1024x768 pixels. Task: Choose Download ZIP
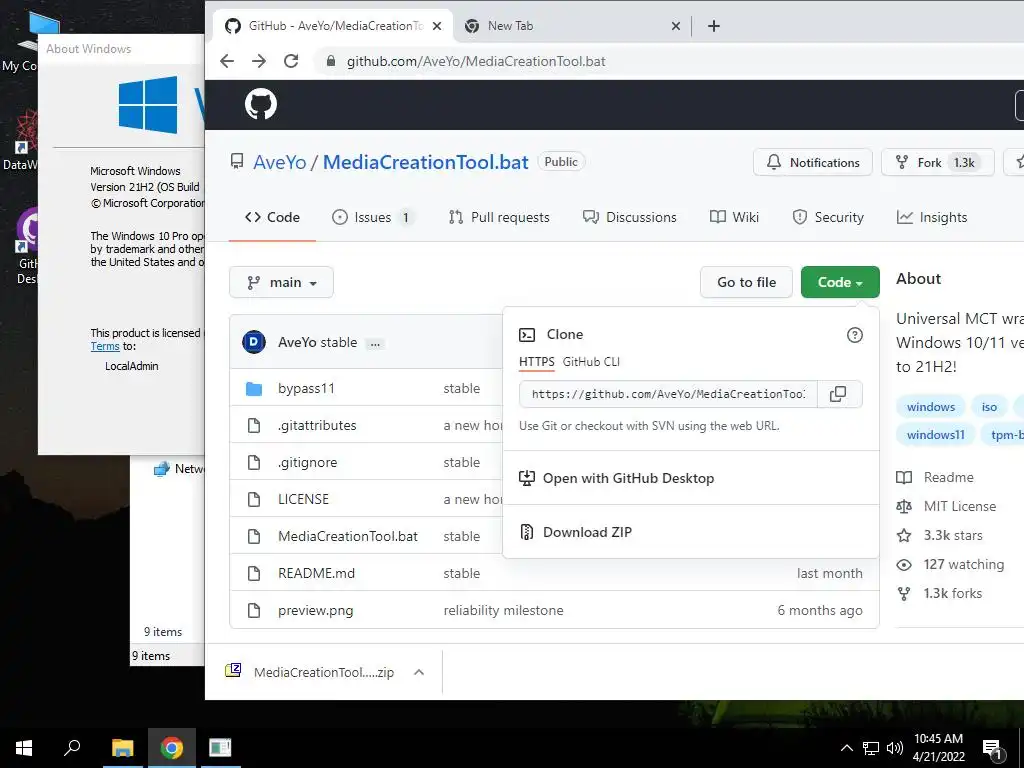pyautogui.click(x=691, y=532)
